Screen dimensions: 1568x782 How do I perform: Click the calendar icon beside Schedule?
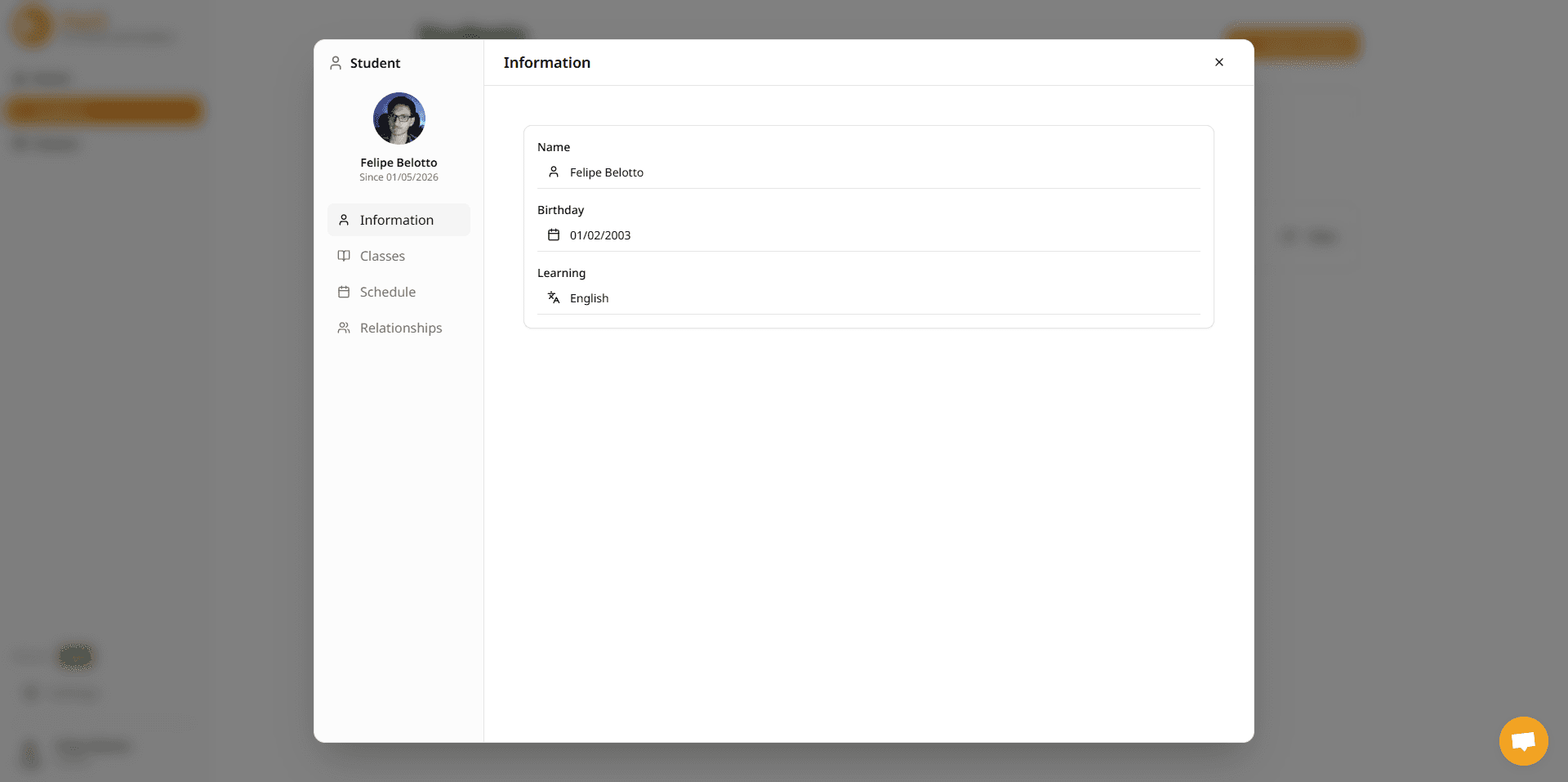tap(344, 292)
